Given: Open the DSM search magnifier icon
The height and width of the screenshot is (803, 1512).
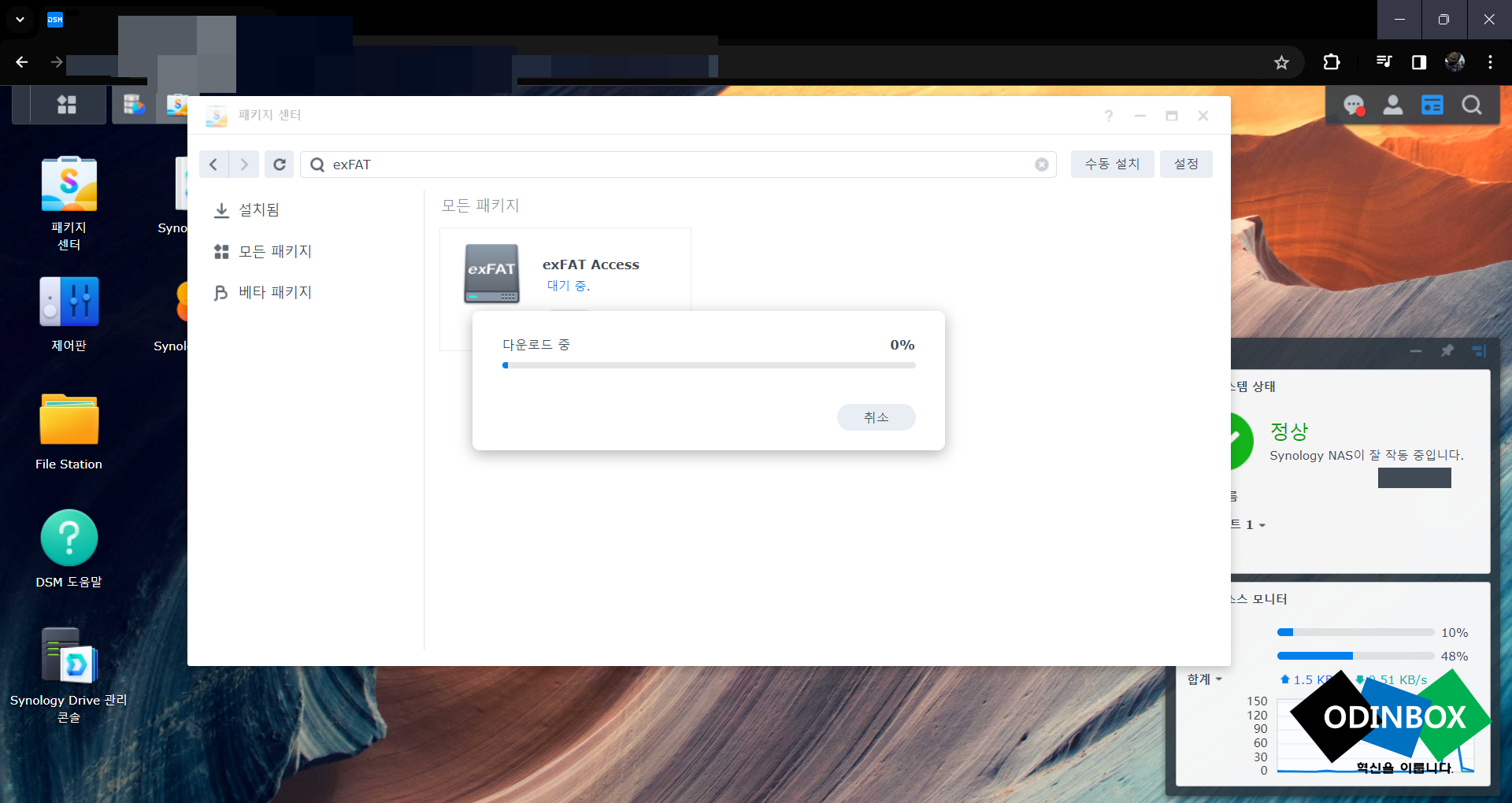Looking at the screenshot, I should (x=1472, y=105).
